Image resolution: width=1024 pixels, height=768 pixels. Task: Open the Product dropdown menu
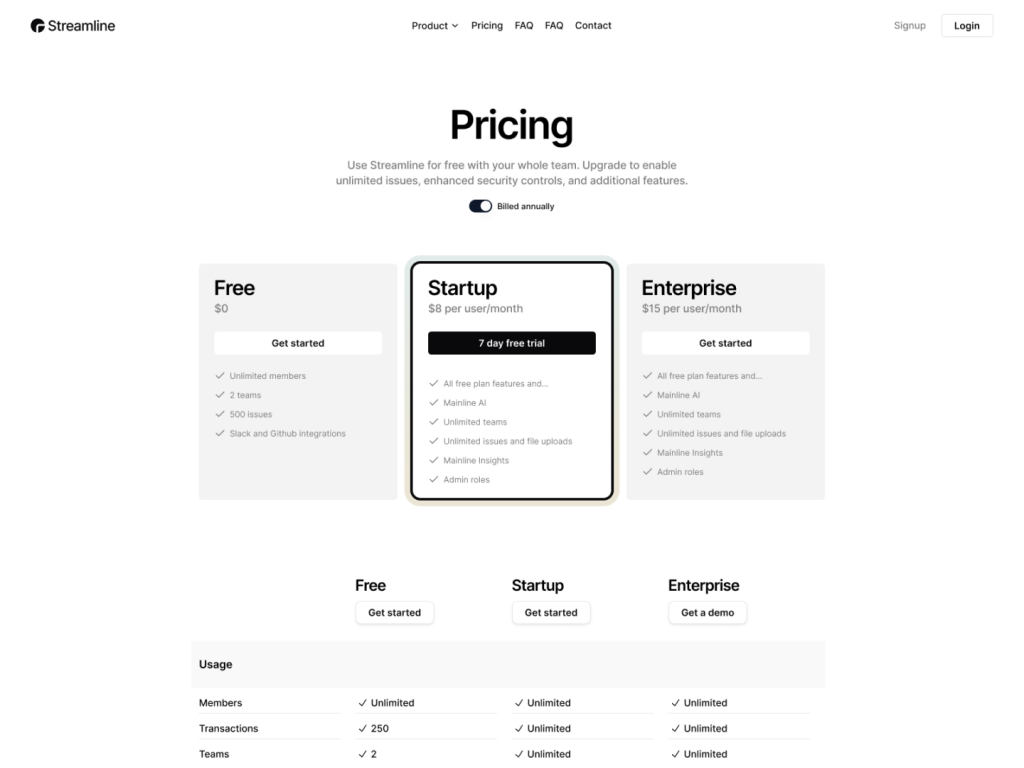tap(434, 25)
